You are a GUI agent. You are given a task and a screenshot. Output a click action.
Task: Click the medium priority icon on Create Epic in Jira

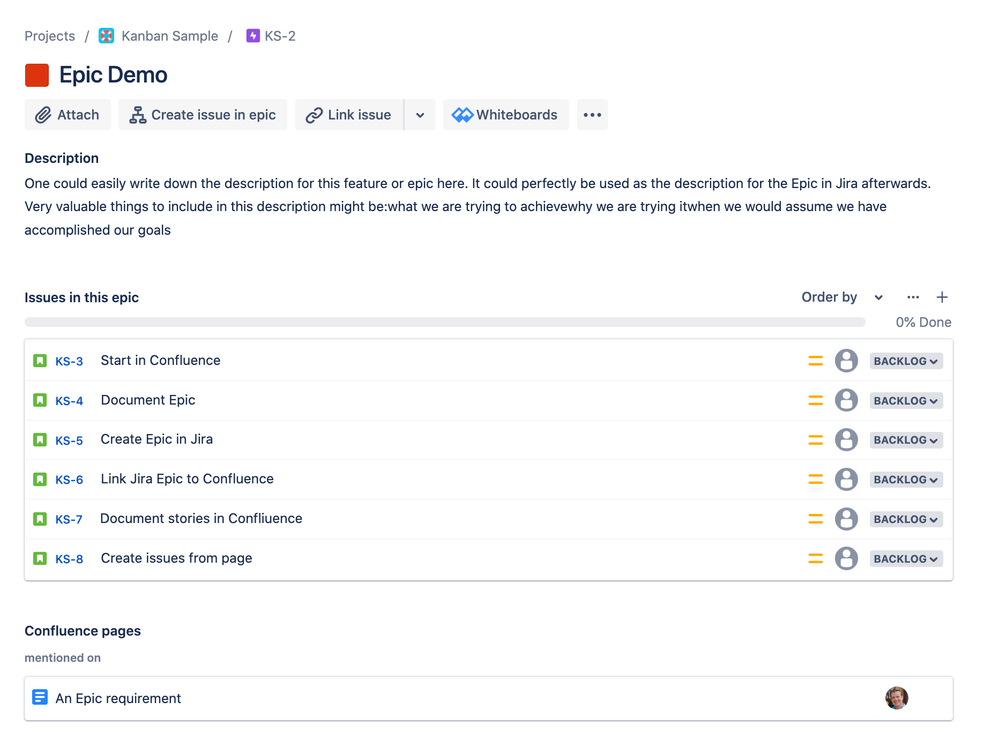tap(816, 440)
